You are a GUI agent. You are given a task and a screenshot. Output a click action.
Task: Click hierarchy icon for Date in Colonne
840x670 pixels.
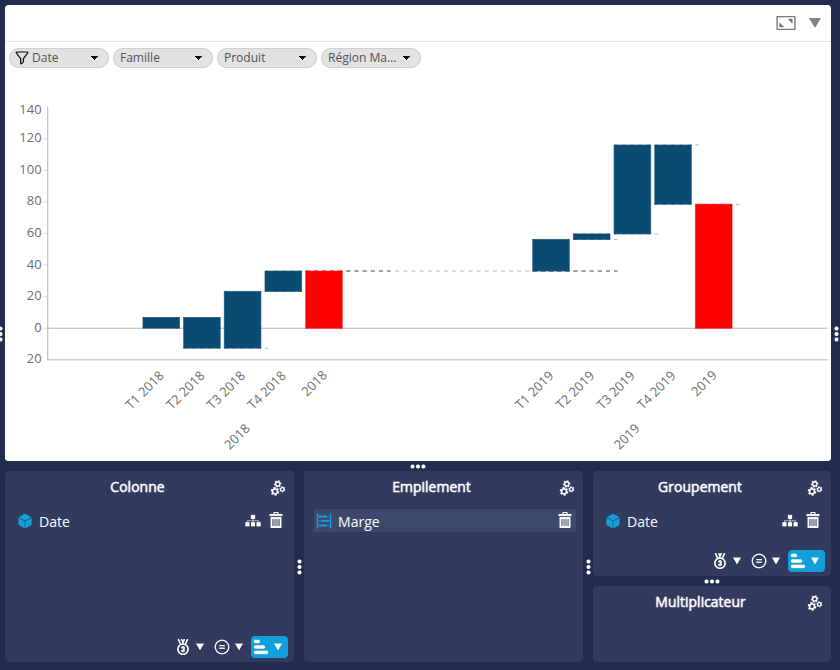(x=253, y=521)
